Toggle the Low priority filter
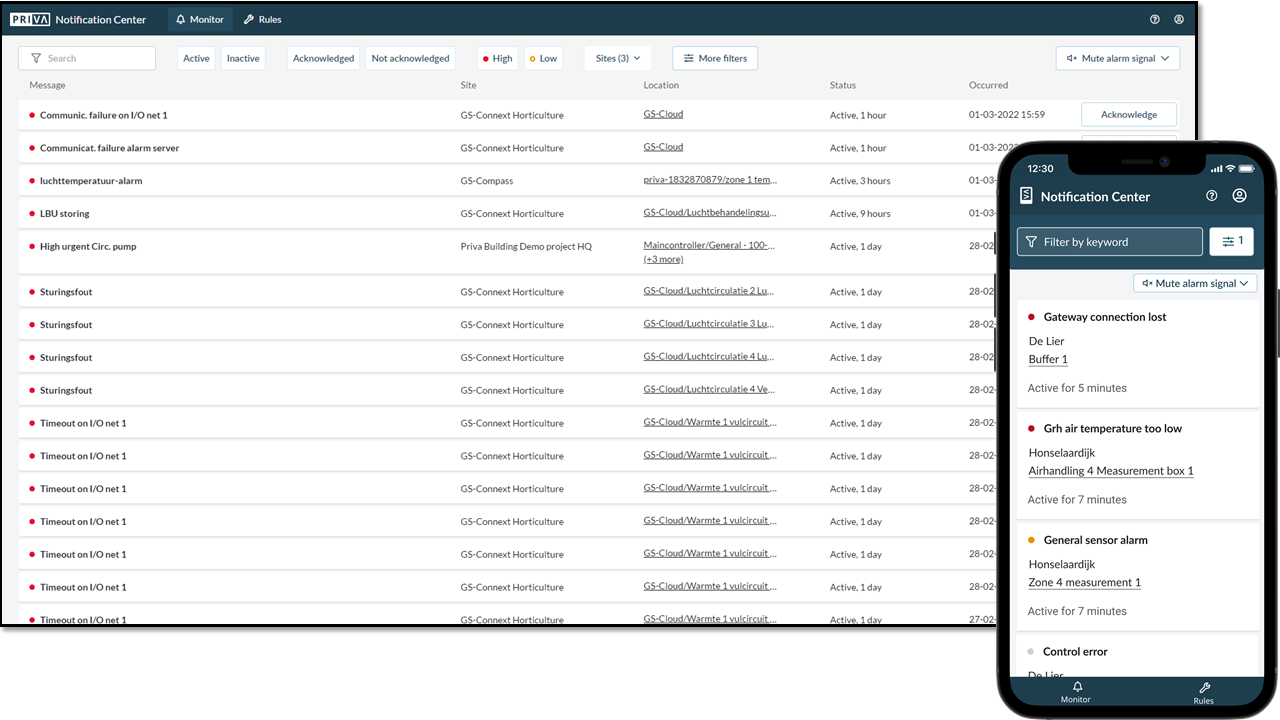 544,58
